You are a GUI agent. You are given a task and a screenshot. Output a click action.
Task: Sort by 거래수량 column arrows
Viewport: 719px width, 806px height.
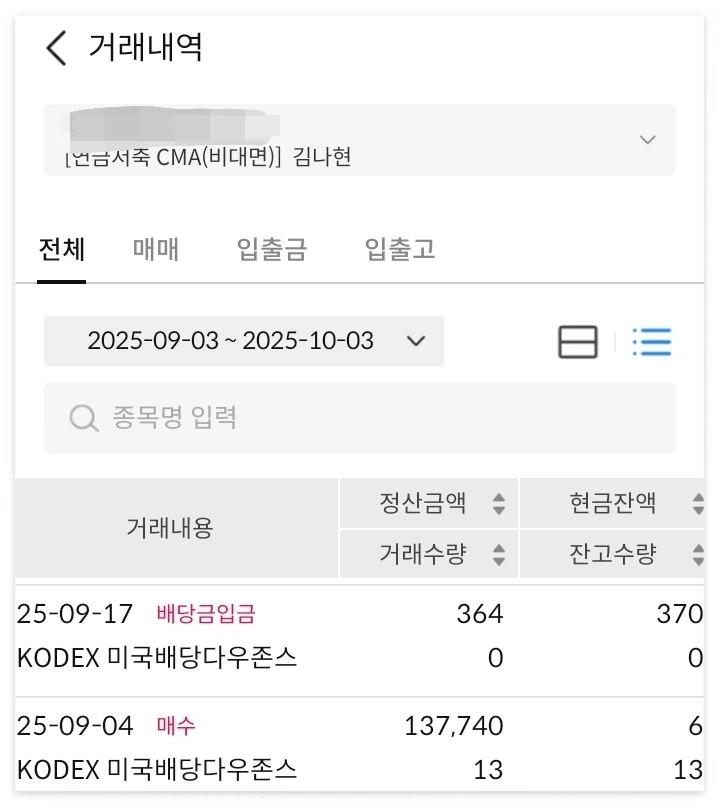tap(498, 553)
